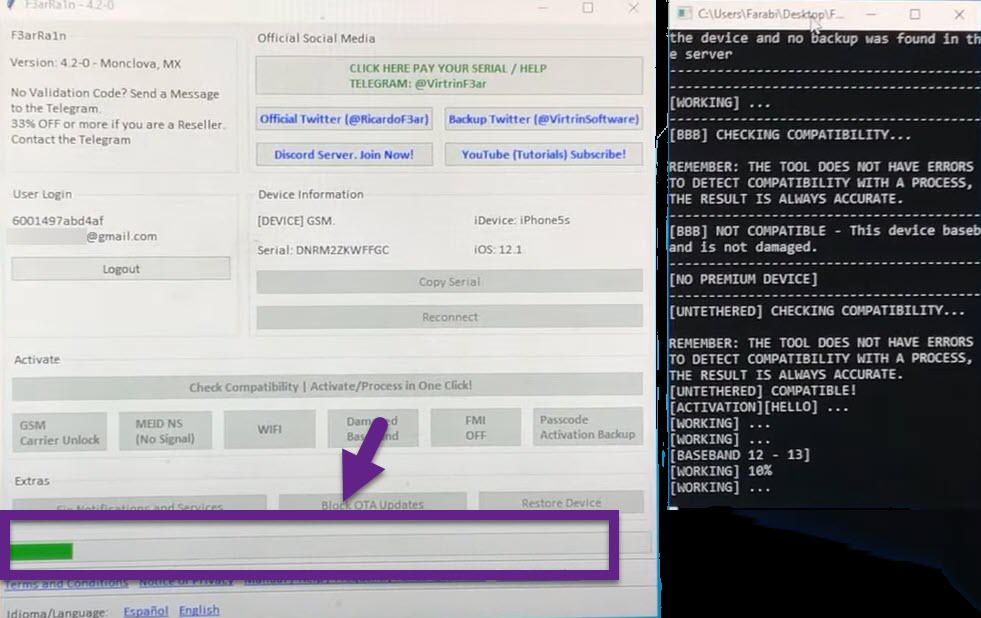This screenshot has width=981, height=618.
Task: Click the Damaged Baseband button
Action: tap(373, 428)
